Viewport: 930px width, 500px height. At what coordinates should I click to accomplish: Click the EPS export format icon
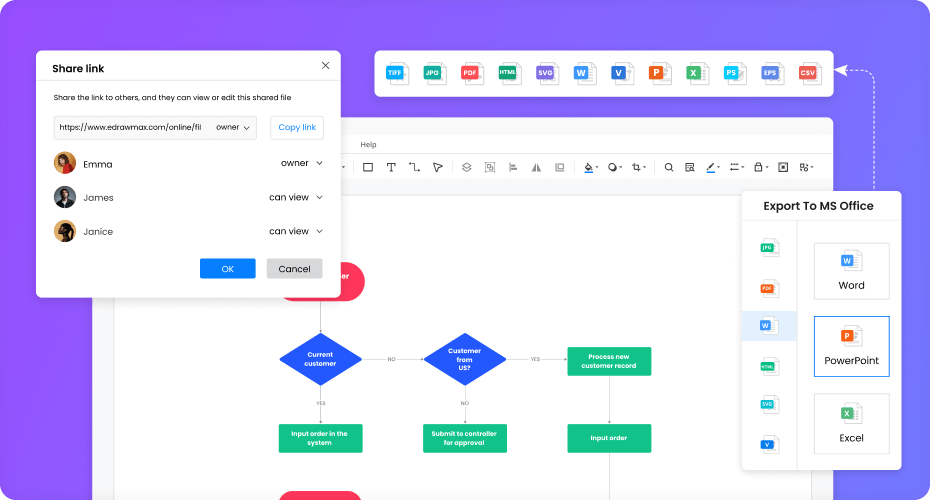[772, 74]
